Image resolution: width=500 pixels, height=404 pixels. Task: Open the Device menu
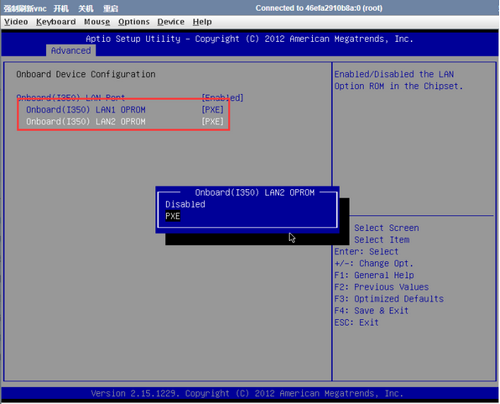(171, 22)
